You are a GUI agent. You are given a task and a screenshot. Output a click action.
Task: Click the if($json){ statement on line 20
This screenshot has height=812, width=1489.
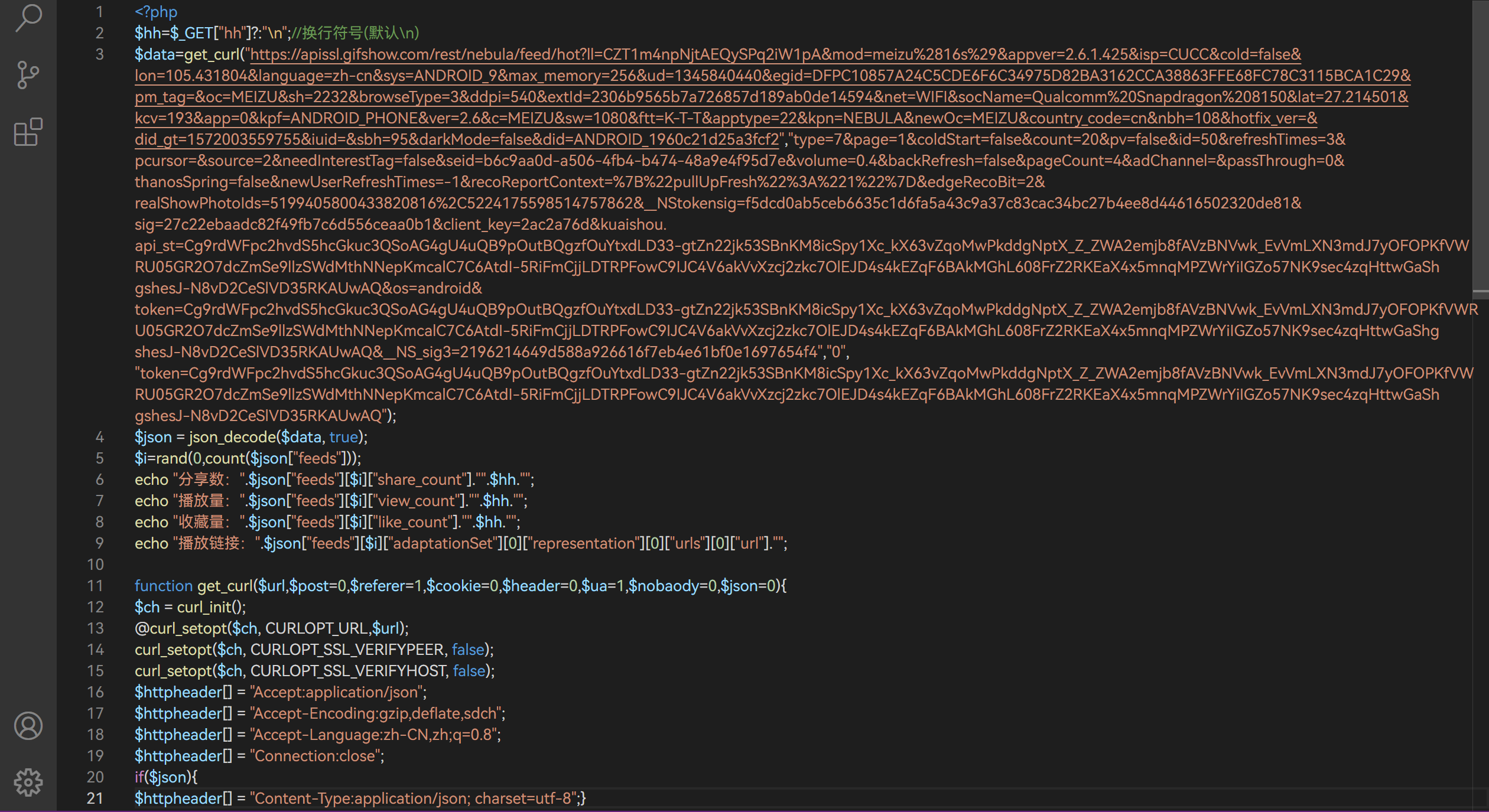point(166,777)
